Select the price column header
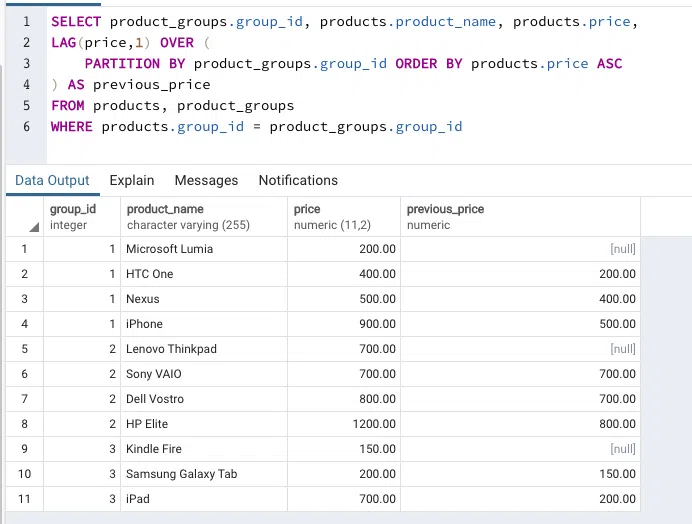Viewport: 692px width, 524px height. pyautogui.click(x=344, y=217)
